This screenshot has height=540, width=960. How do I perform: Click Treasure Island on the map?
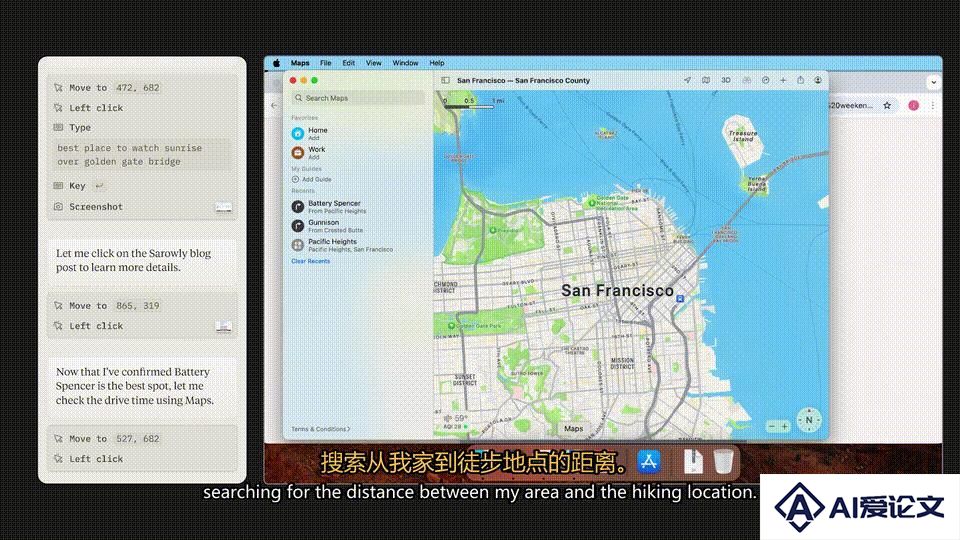(x=743, y=135)
